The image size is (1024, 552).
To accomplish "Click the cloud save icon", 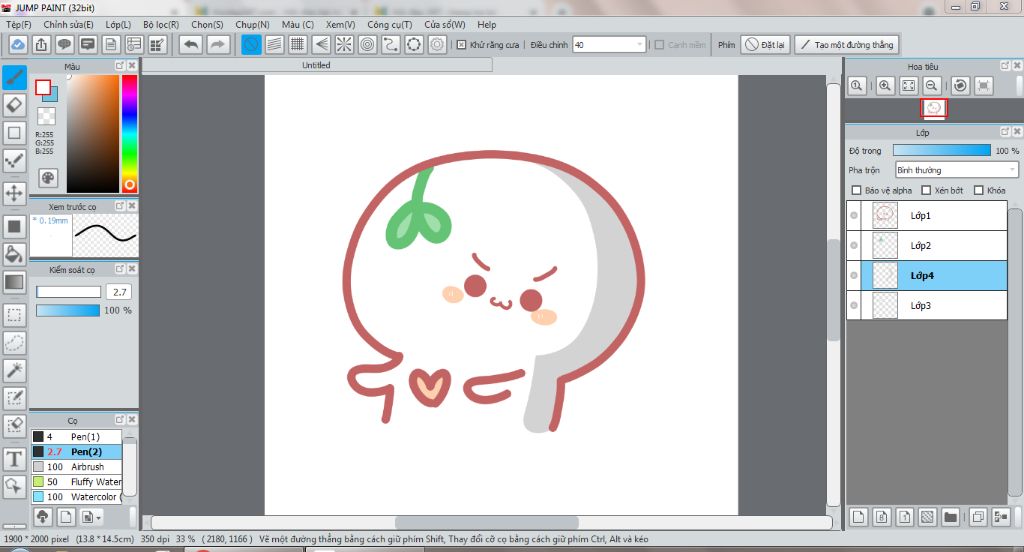I will click(x=18, y=44).
